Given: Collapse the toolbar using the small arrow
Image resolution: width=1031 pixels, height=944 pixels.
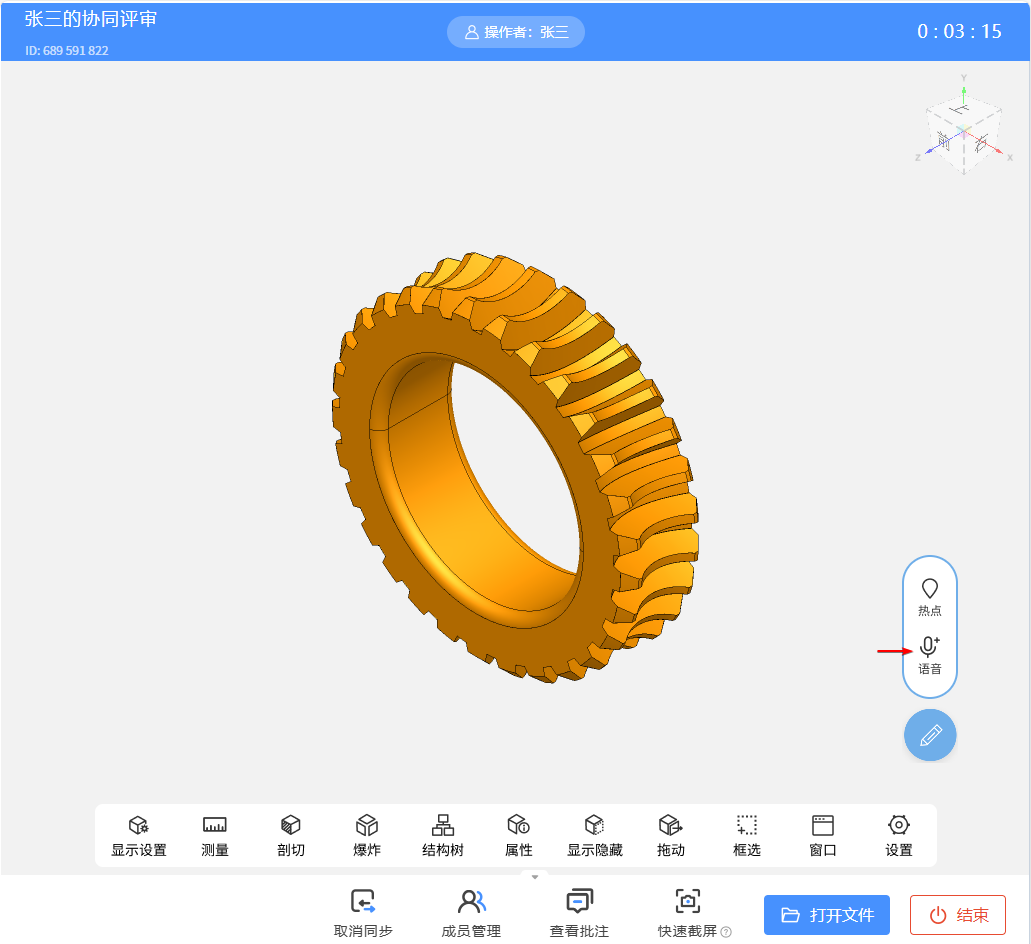Looking at the screenshot, I should pos(535,877).
